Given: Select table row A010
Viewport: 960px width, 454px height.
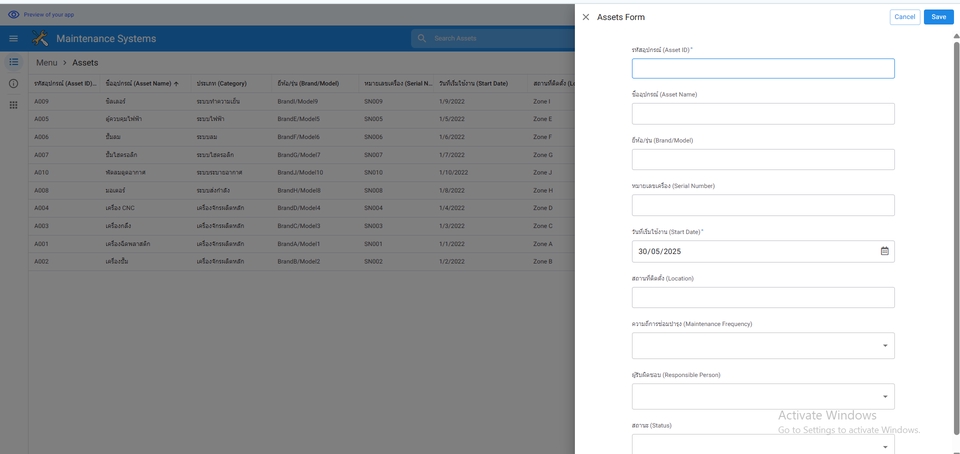Looking at the screenshot, I should point(302,173).
